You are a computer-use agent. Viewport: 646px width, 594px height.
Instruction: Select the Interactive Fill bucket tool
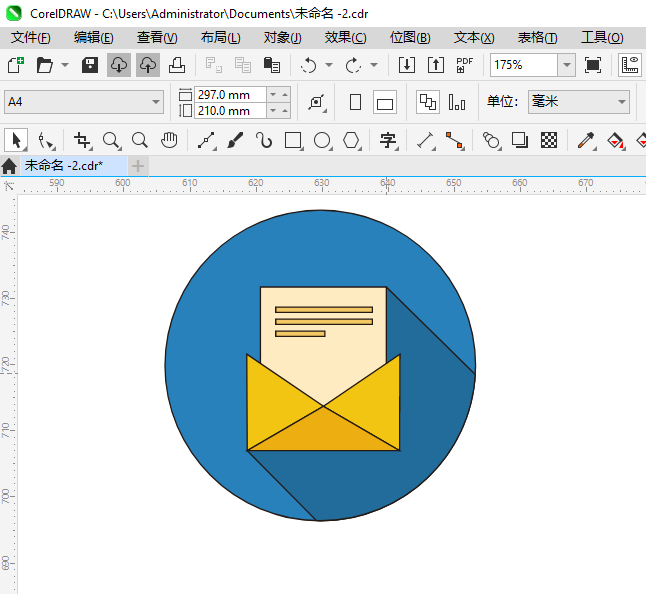click(616, 140)
